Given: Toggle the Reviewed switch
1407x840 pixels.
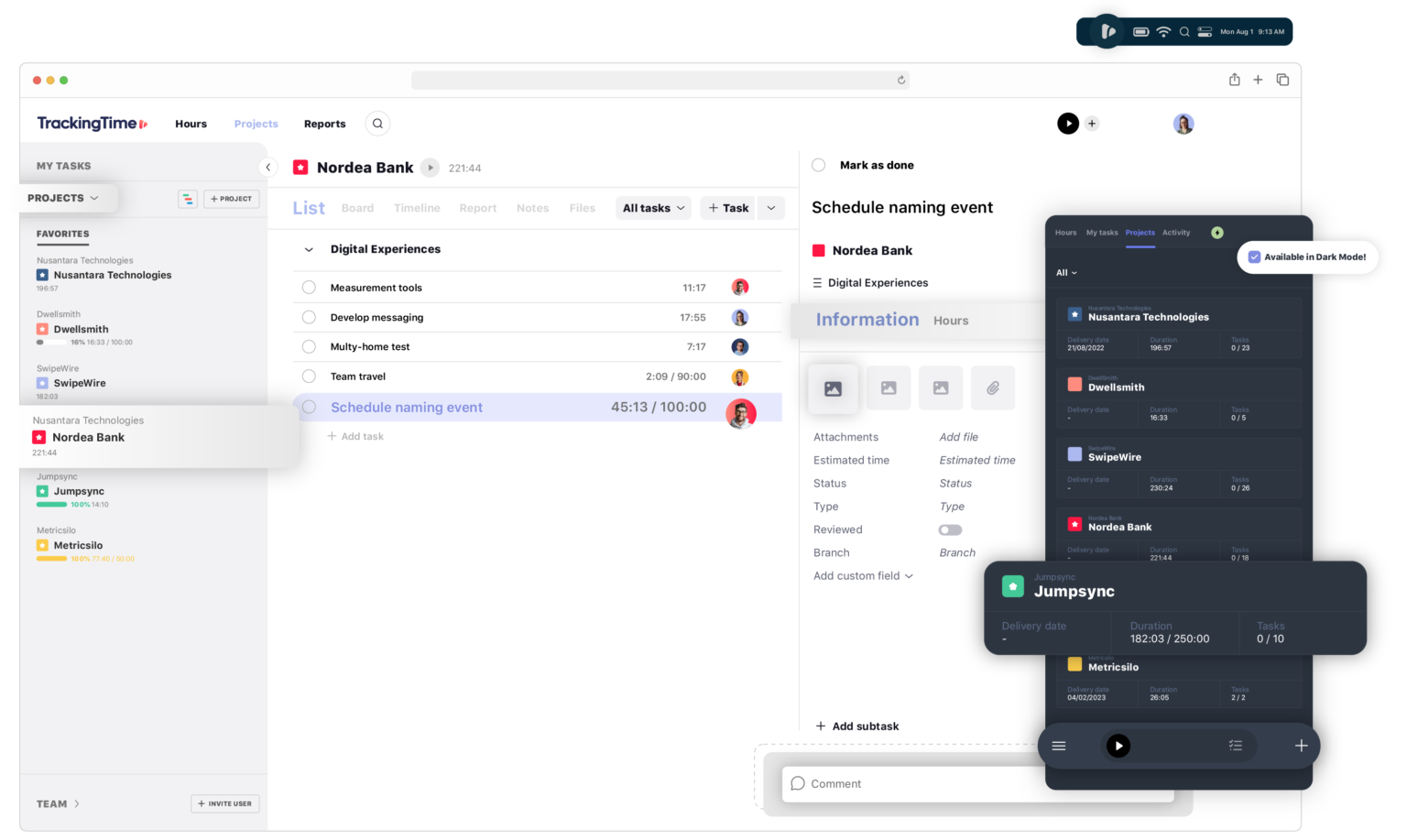Looking at the screenshot, I should tap(950, 529).
